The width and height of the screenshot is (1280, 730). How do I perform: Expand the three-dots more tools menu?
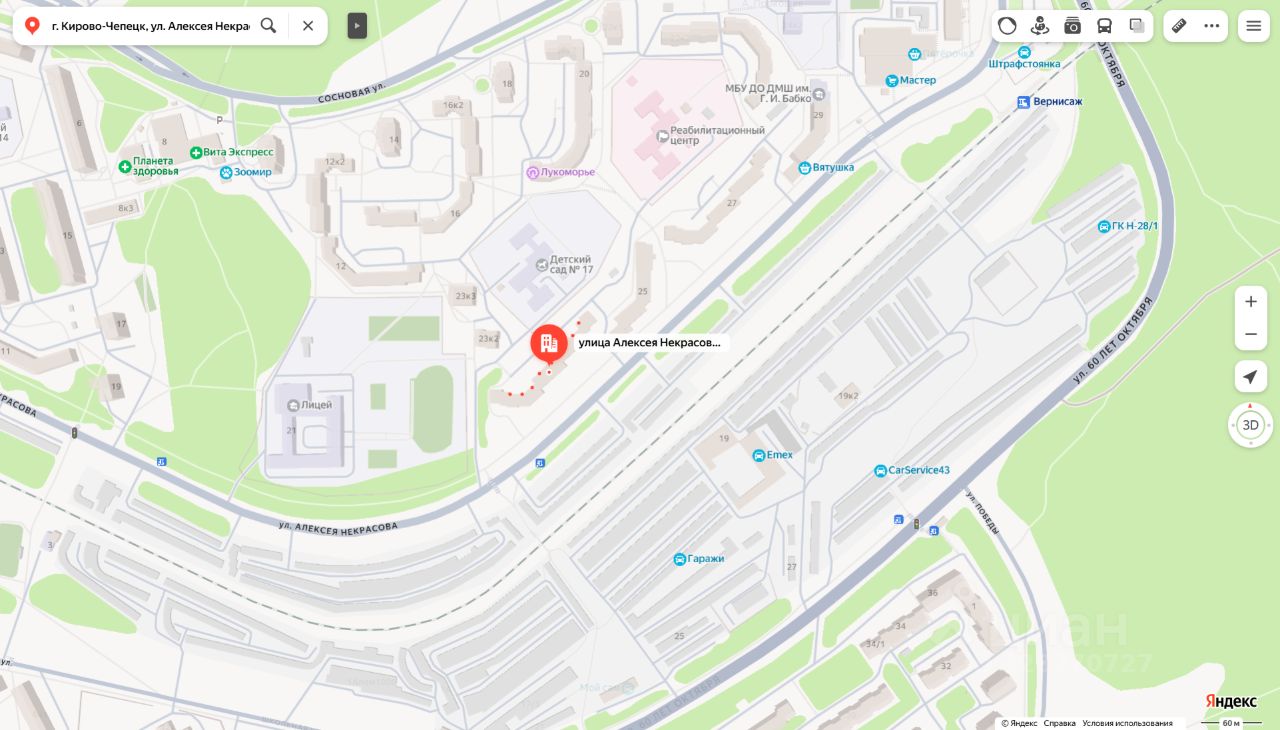pos(1212,26)
